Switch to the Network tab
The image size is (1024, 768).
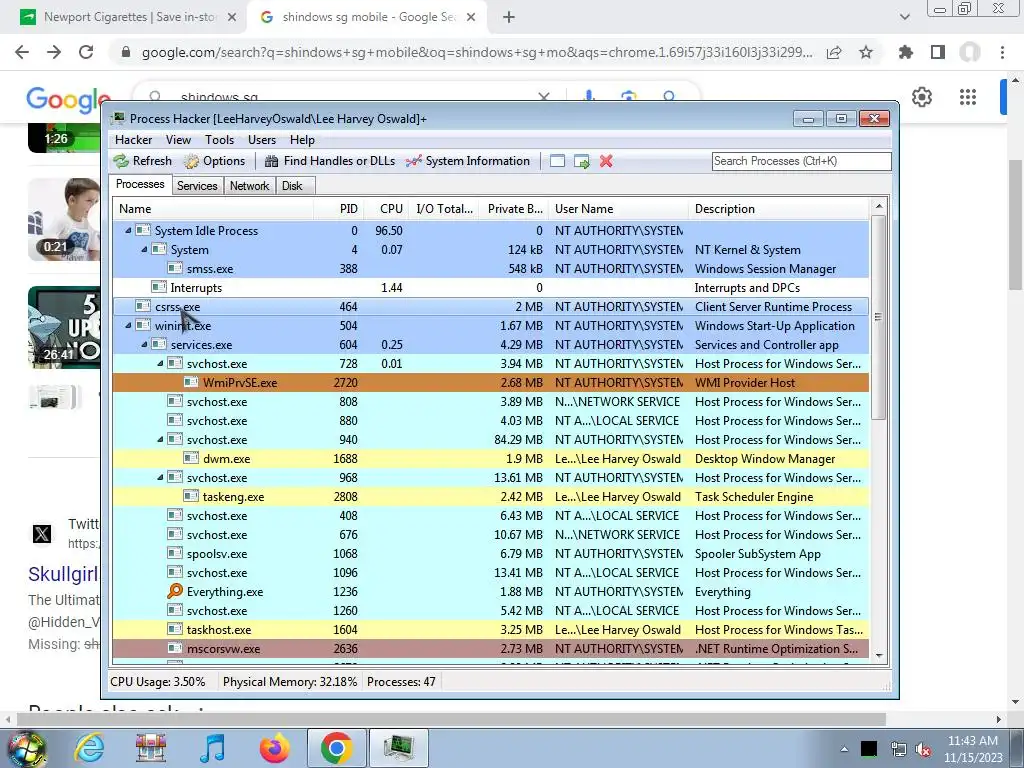point(249,186)
